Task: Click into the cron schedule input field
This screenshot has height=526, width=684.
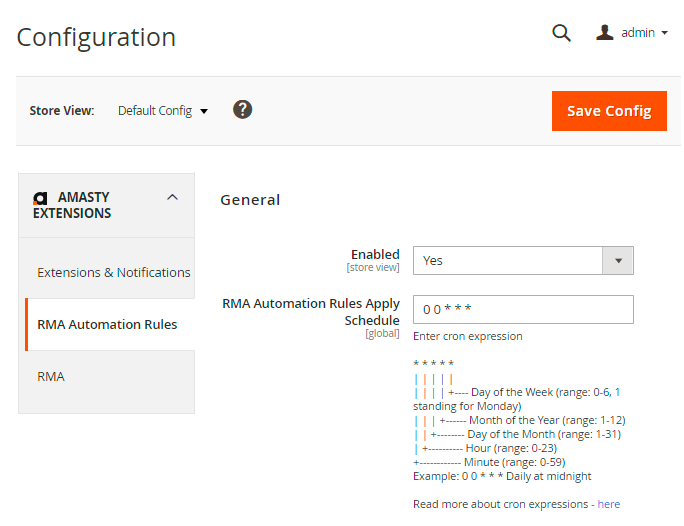Action: coord(523,310)
